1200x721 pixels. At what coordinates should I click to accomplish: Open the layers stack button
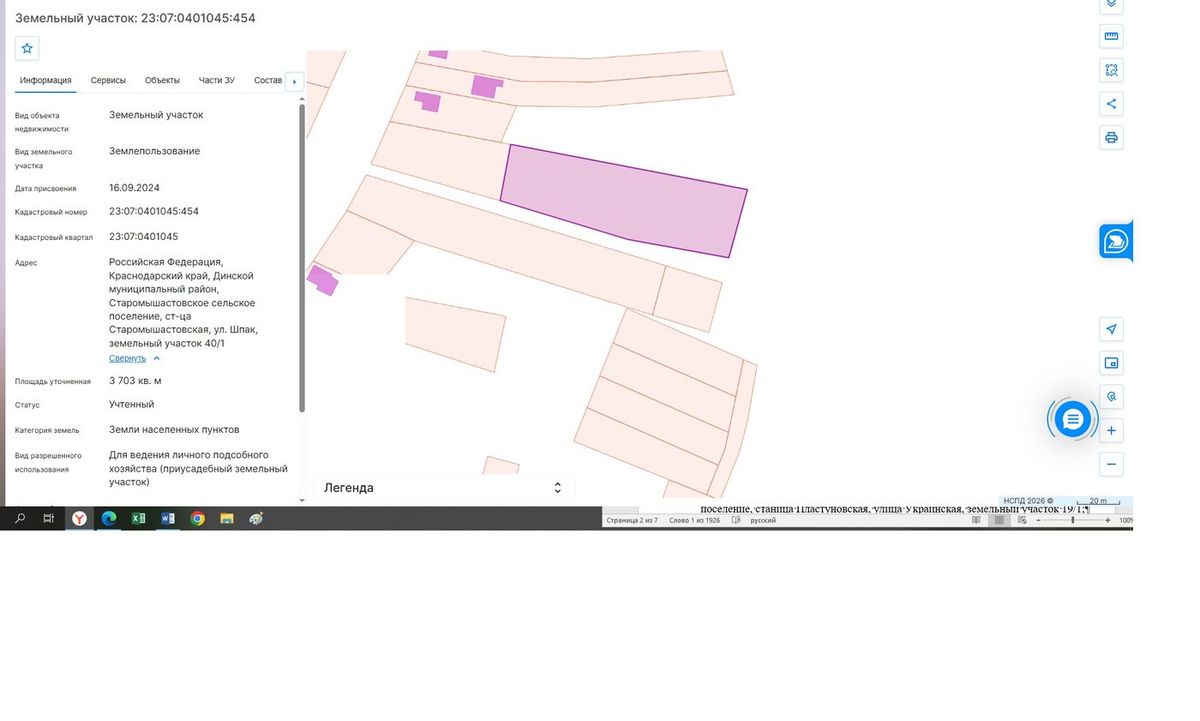click(1111, 5)
